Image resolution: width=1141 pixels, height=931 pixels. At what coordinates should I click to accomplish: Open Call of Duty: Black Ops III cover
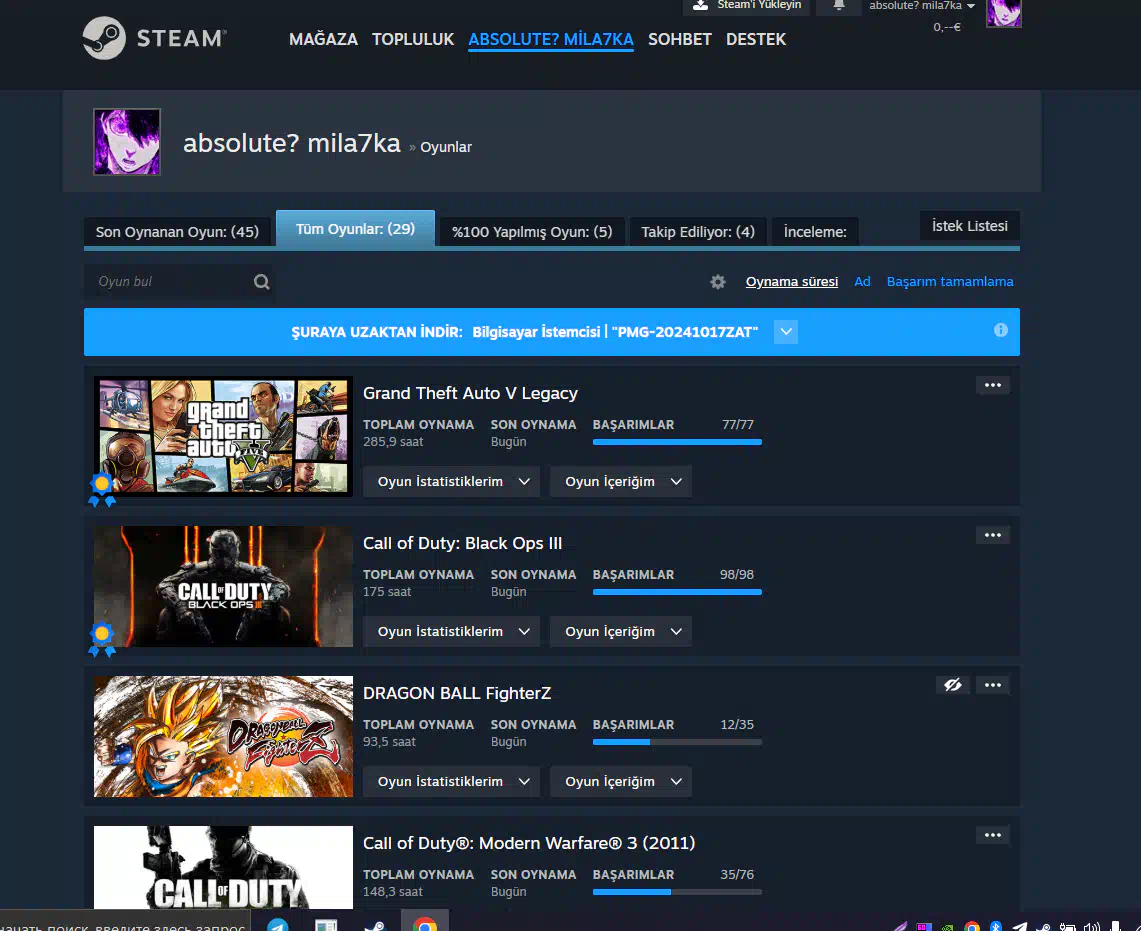[223, 586]
